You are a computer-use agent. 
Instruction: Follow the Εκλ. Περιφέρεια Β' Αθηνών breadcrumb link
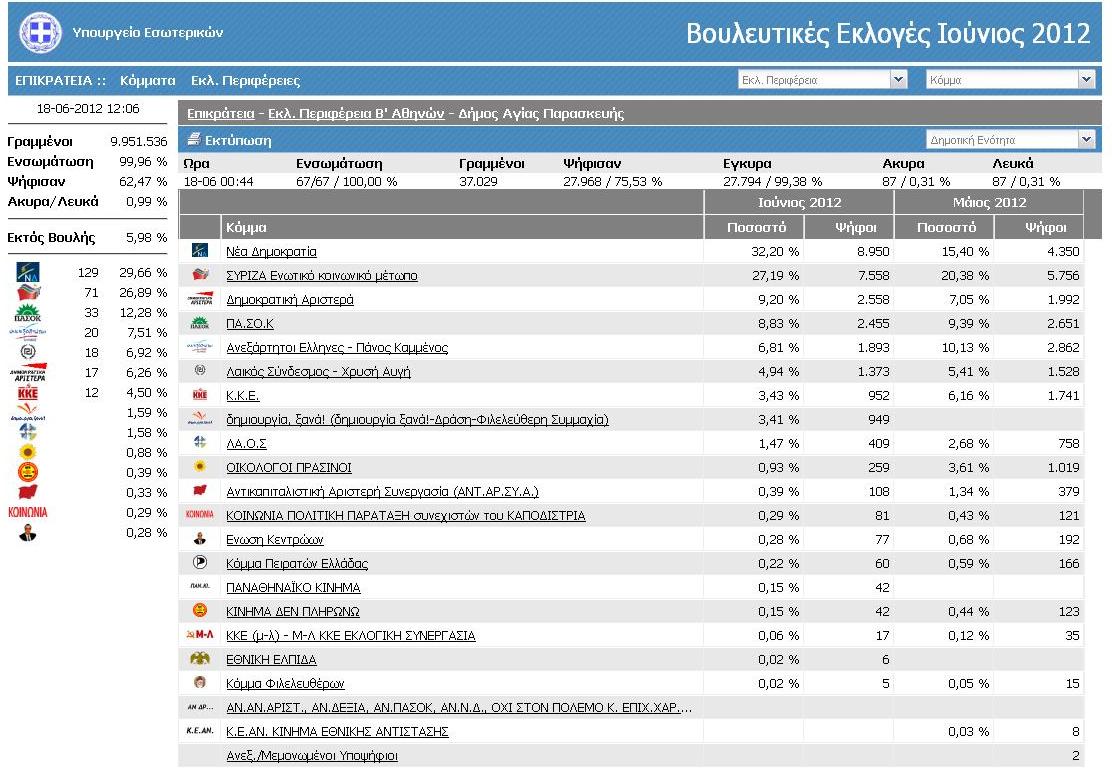[355, 113]
